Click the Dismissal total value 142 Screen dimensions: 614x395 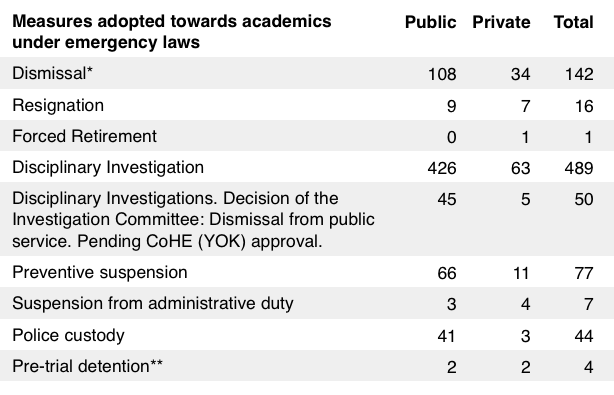click(x=579, y=74)
